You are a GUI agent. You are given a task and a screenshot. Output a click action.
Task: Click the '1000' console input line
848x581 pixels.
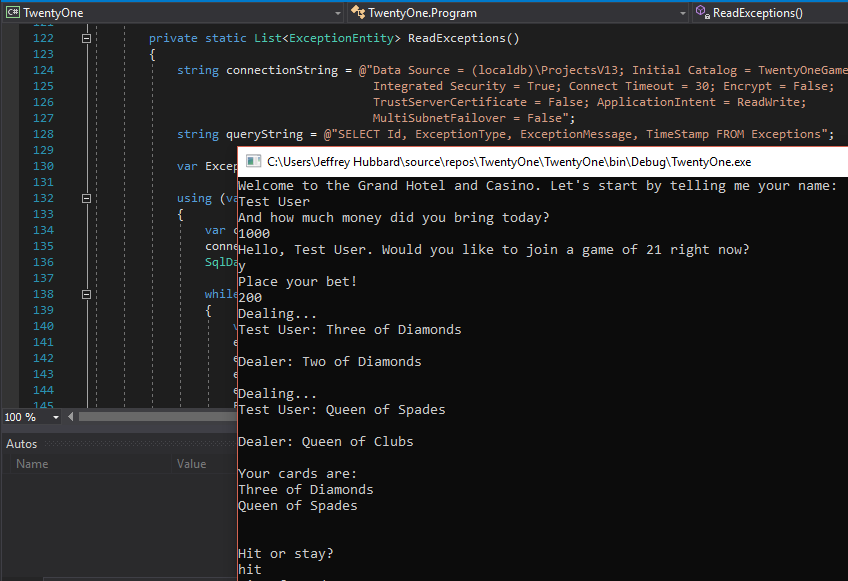coord(254,234)
